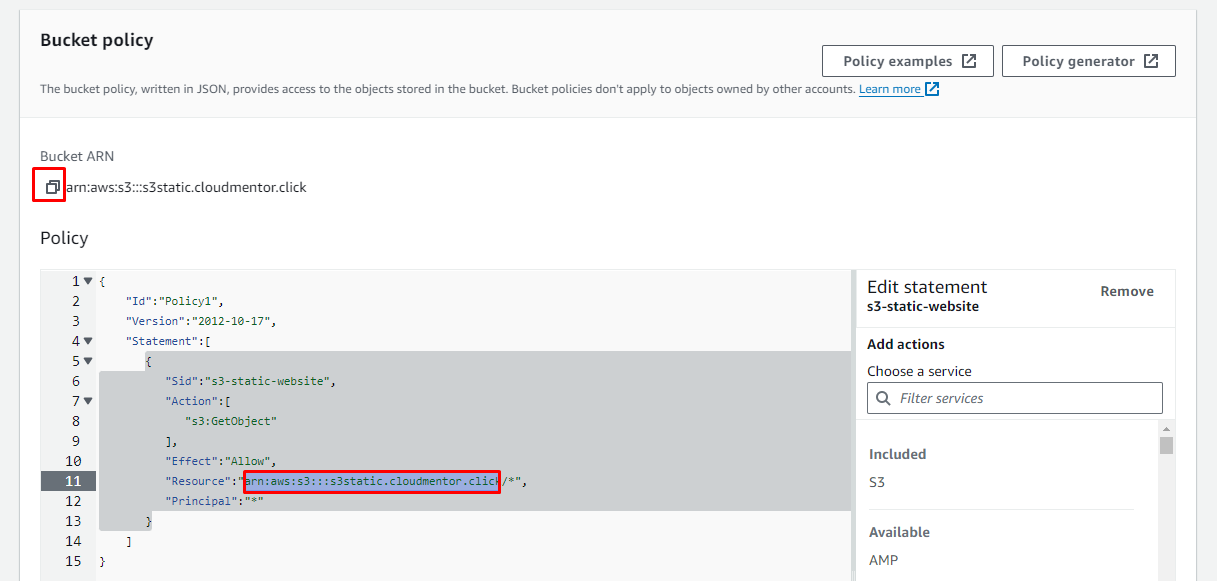This screenshot has height=581, width=1217.
Task: Collapse the Statement array at line 4
Action: pyautogui.click(x=88, y=341)
